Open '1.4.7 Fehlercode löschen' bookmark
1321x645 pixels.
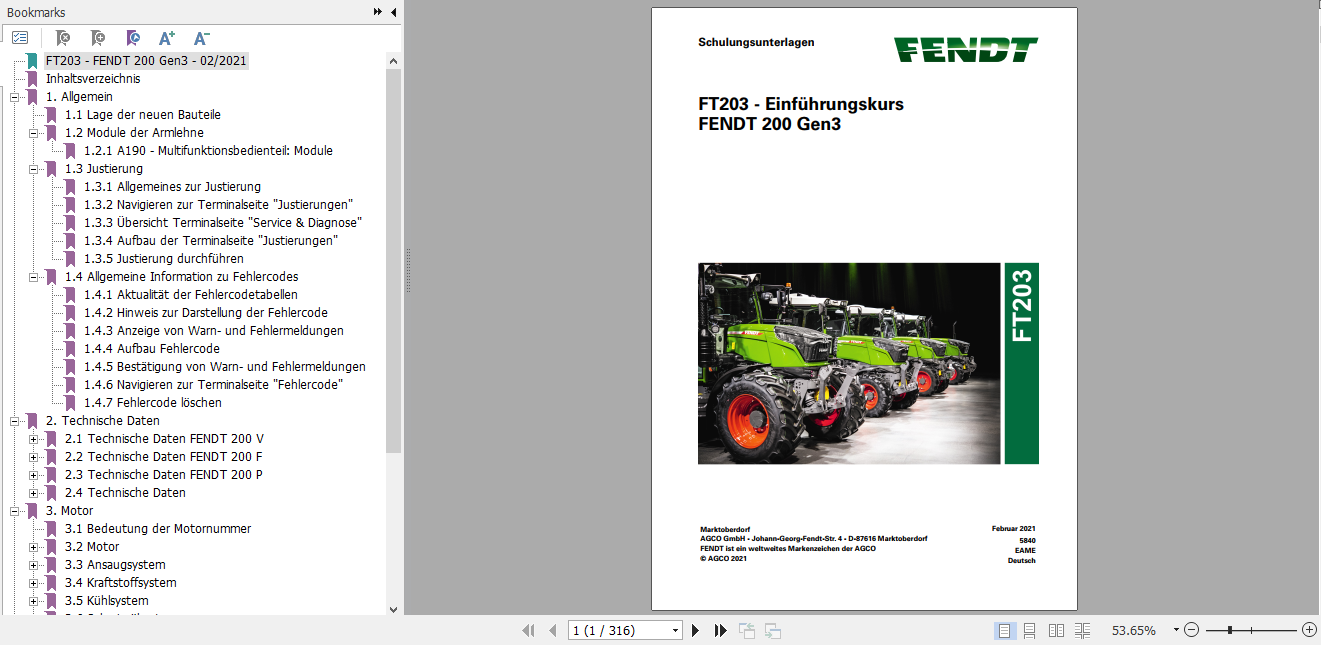tap(153, 403)
